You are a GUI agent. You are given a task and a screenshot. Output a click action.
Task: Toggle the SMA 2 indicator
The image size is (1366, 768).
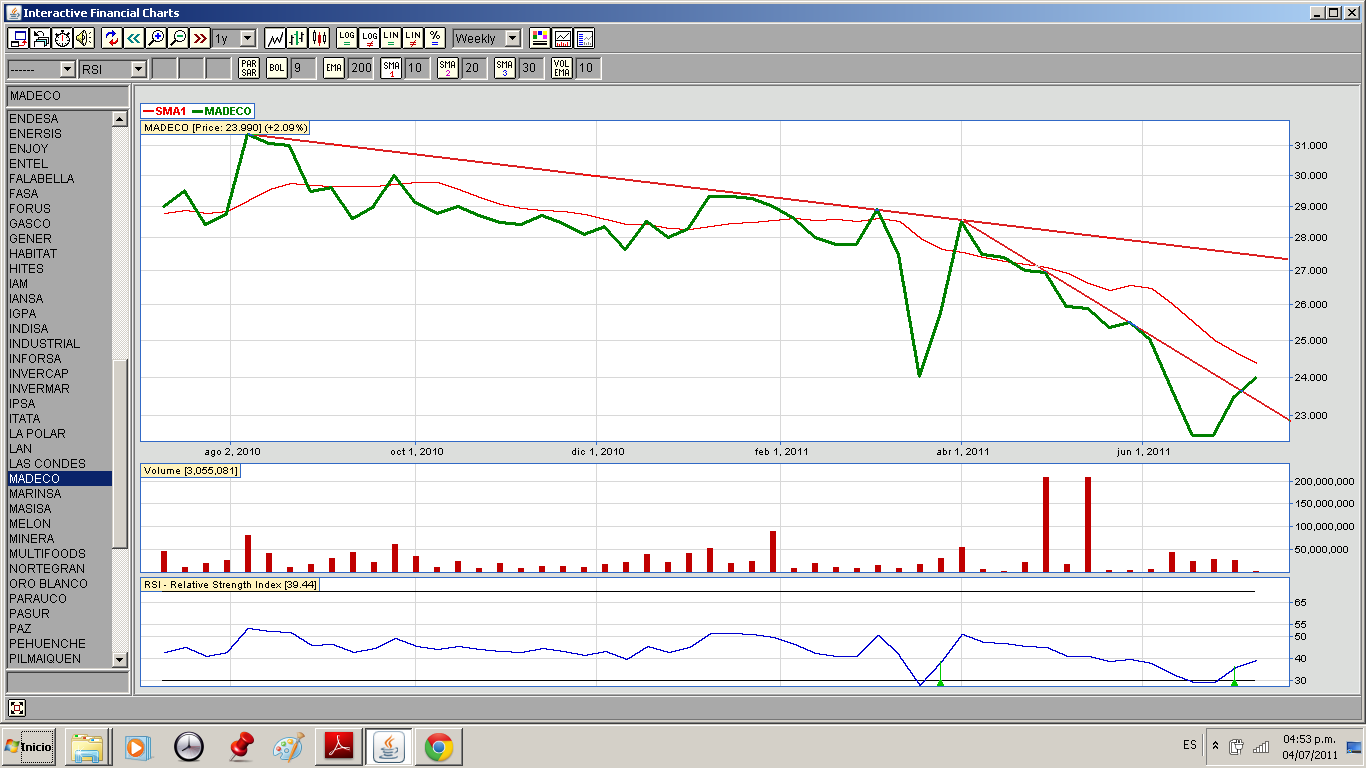tap(448, 68)
